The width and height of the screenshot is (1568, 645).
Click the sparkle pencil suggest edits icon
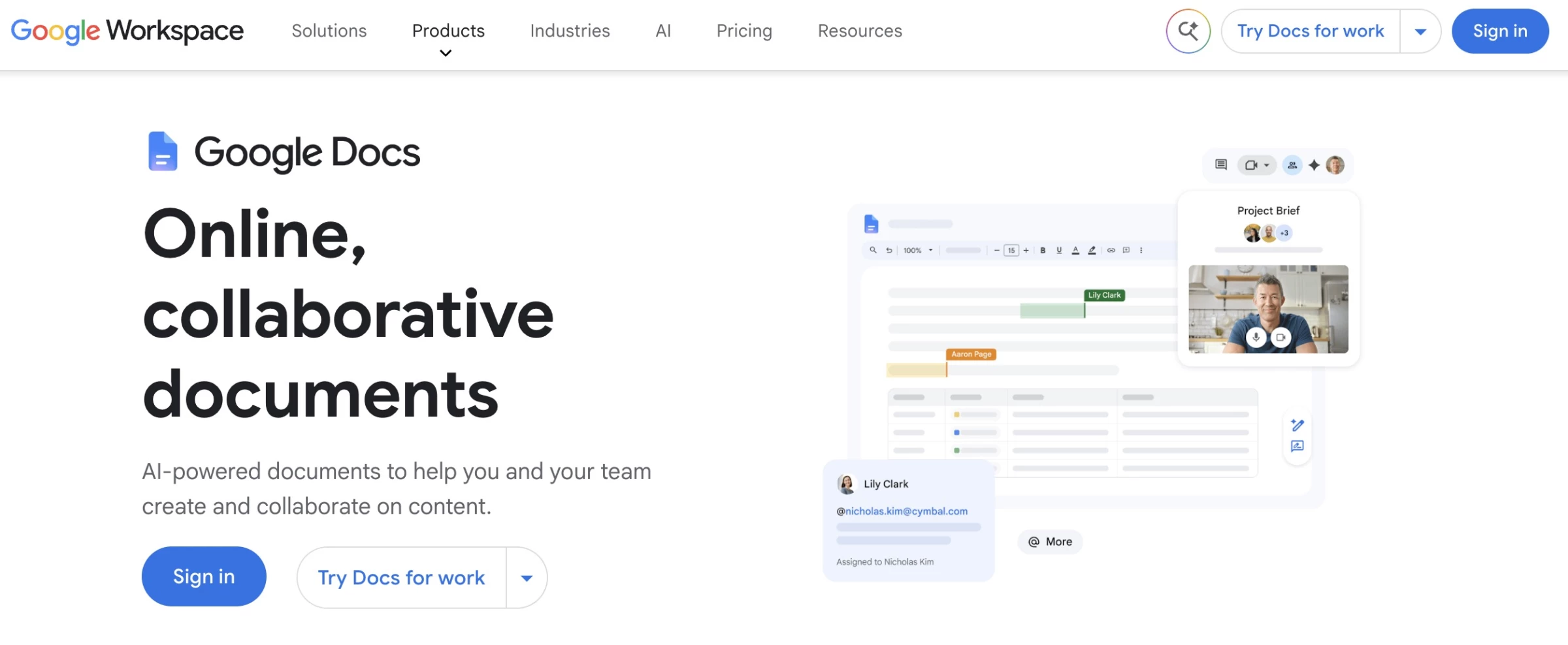pyautogui.click(x=1298, y=425)
